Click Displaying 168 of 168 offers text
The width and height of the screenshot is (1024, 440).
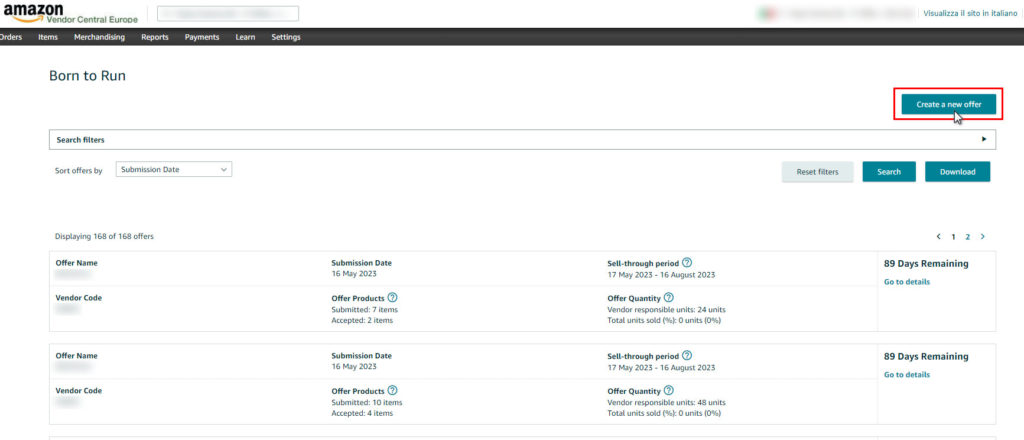tap(104, 236)
